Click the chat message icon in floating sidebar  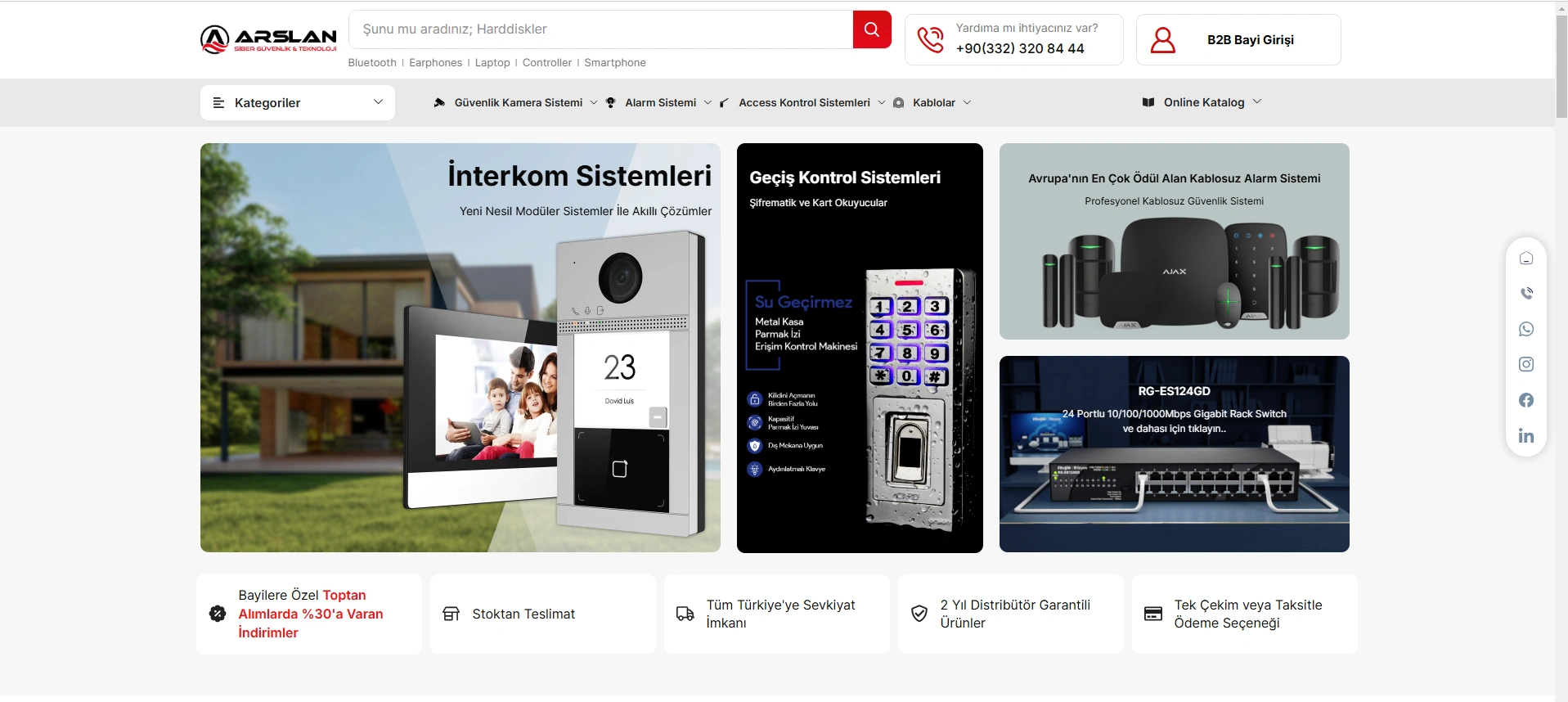(x=1525, y=259)
